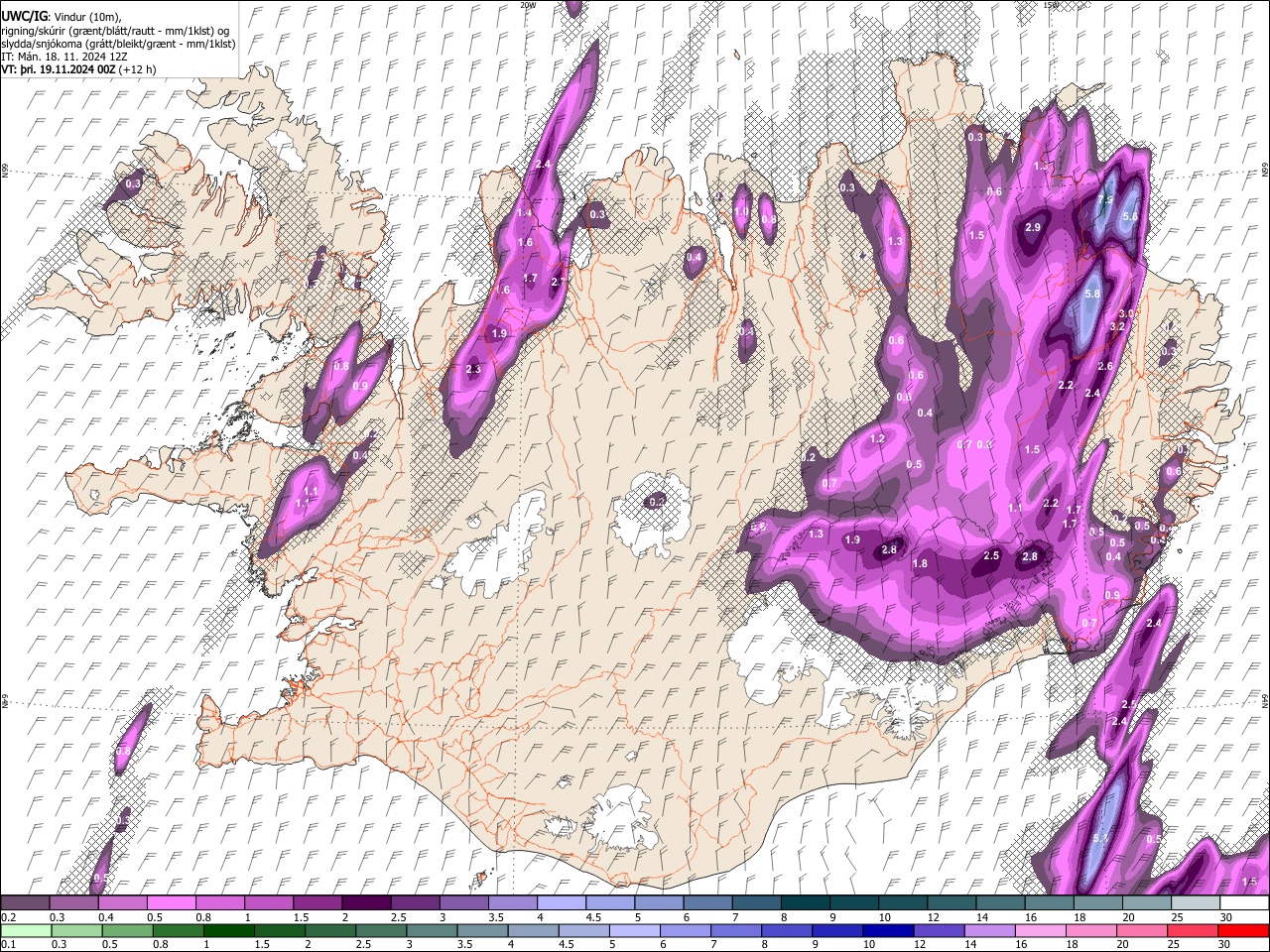Pick upper legend swatch between 0.5 and 0.8
The height and width of the screenshot is (952, 1270).
pyautogui.click(x=171, y=903)
